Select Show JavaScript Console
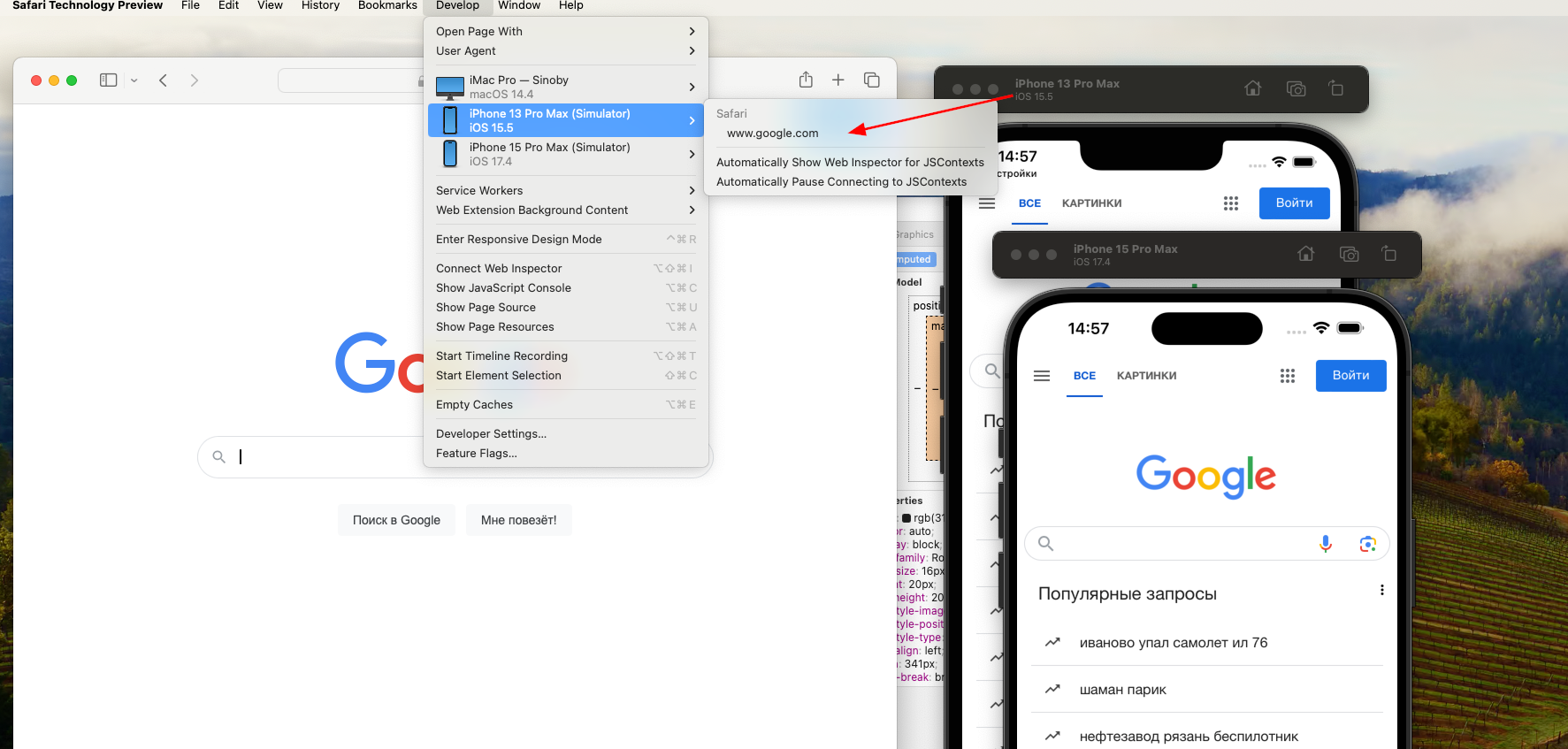1568x749 pixels. pos(566,287)
